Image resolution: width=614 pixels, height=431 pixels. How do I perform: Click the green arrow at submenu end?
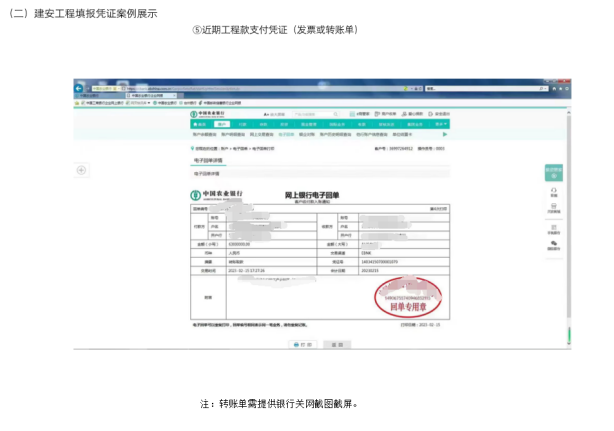pos(444,133)
